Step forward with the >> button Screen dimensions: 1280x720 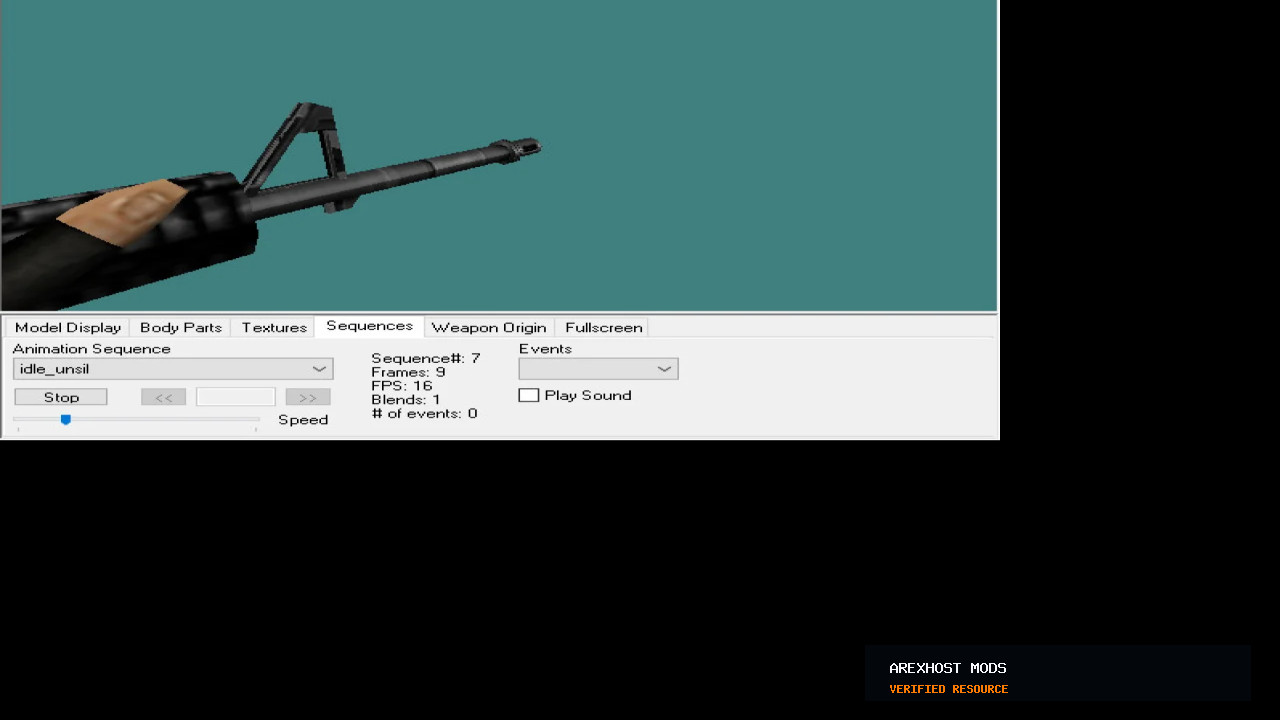click(308, 397)
